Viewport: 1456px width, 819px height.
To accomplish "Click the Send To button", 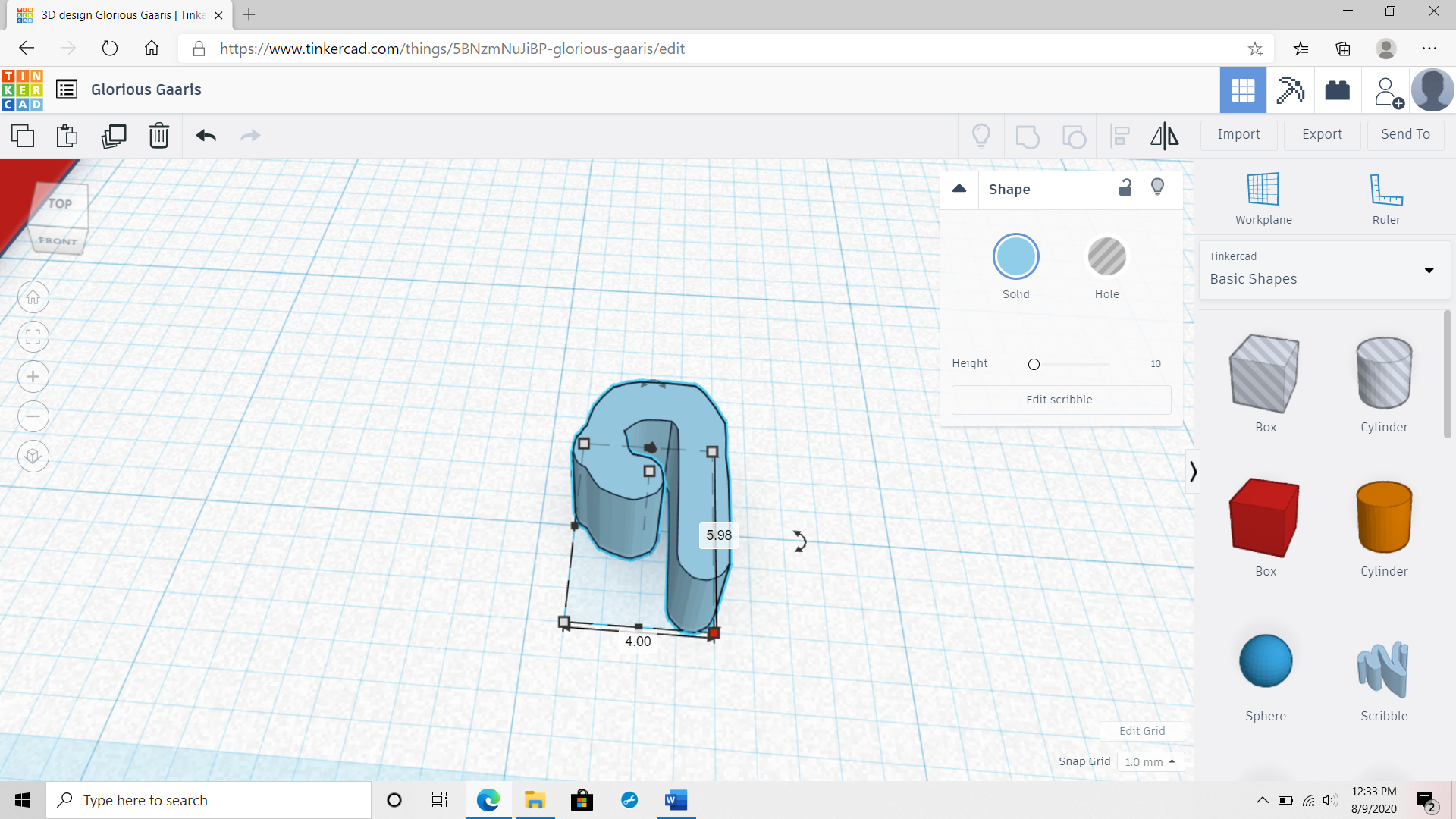I will pyautogui.click(x=1405, y=135).
